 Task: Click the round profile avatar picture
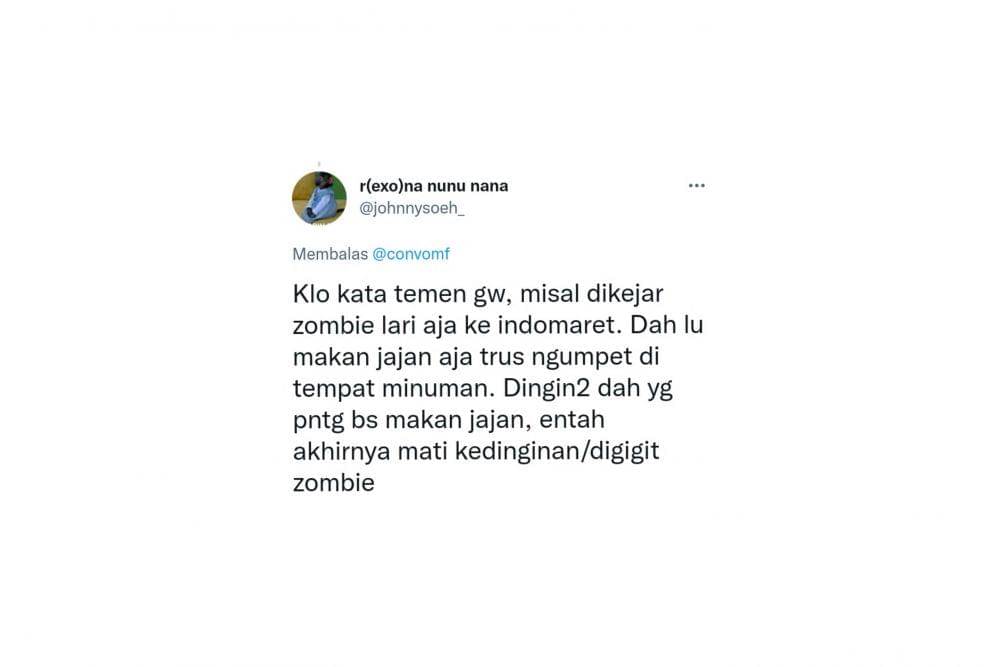pyautogui.click(x=319, y=198)
